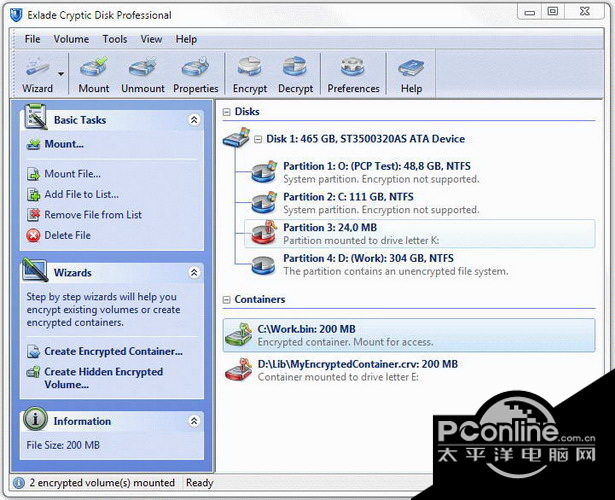Open the View menu
The height and width of the screenshot is (500, 615).
coord(151,39)
